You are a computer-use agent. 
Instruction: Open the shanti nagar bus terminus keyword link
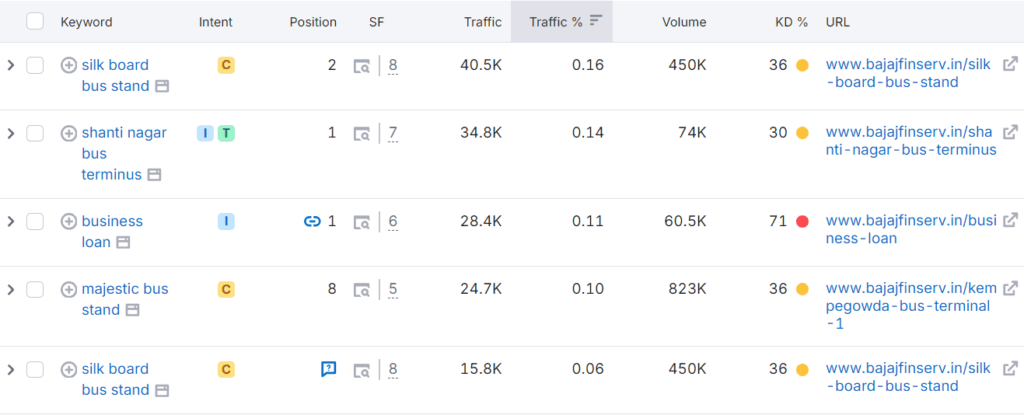tap(123, 154)
